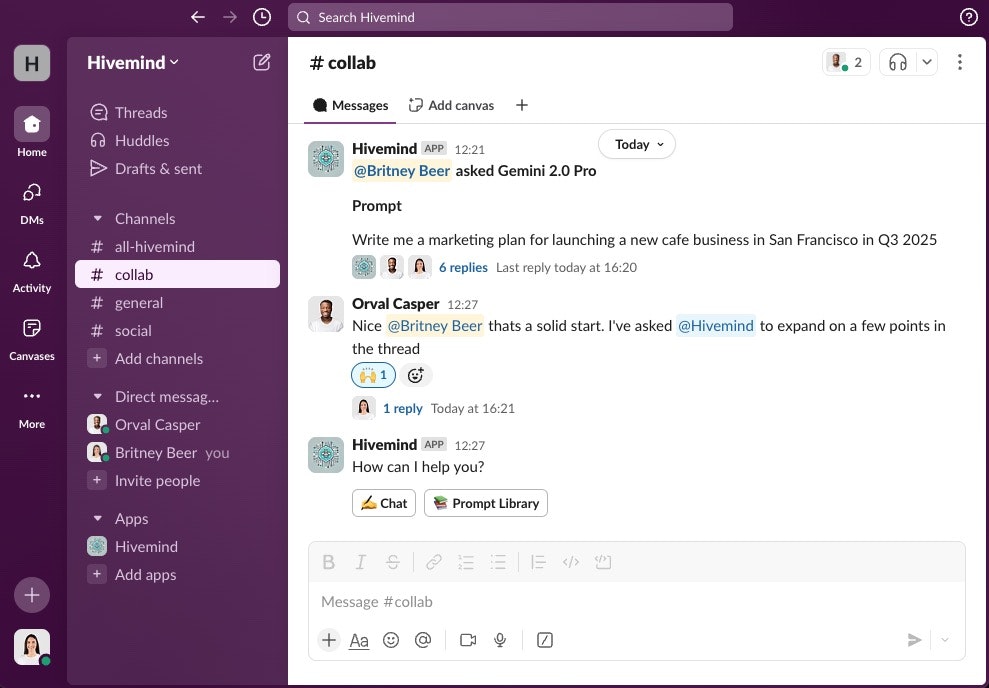Toggle italic formatting in composer
Image resolution: width=989 pixels, height=688 pixels.
pos(360,562)
